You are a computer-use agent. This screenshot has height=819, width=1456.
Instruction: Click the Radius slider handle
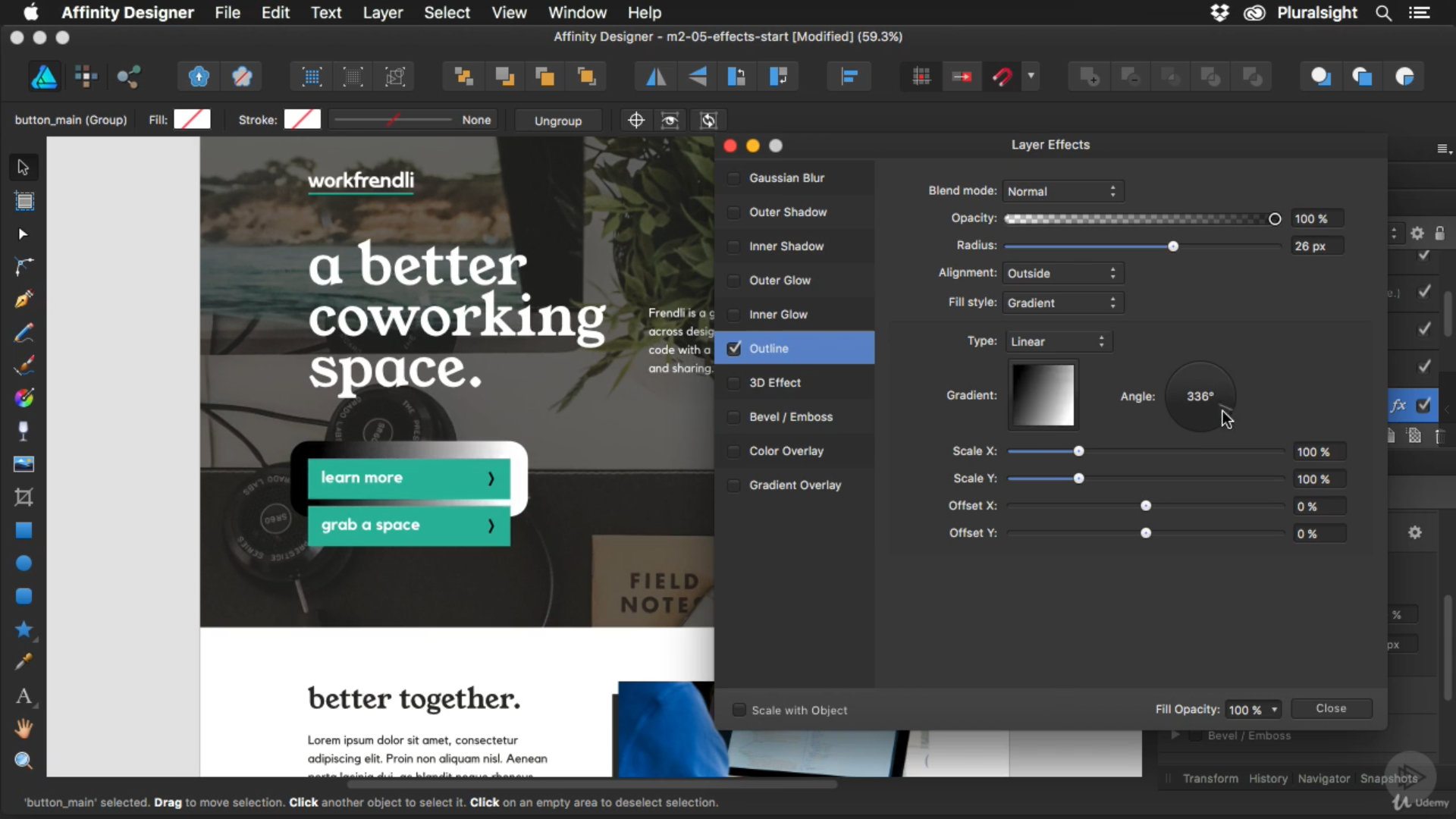point(1173,246)
